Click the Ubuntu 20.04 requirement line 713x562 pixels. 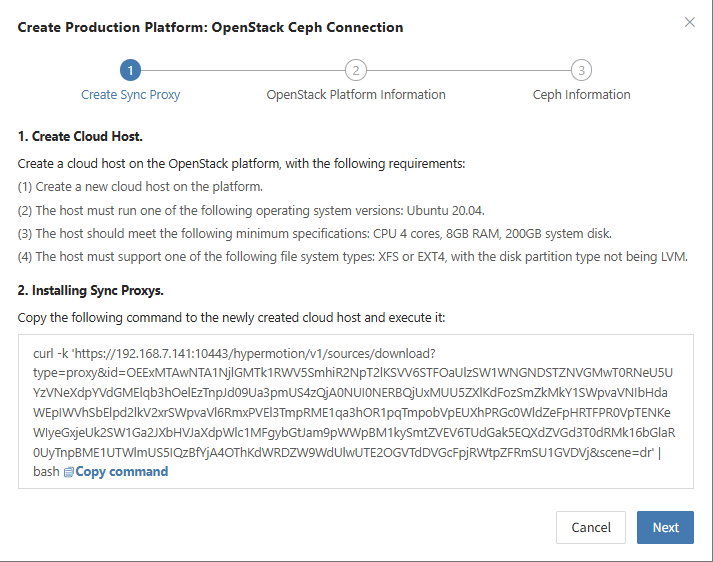tap(251, 211)
